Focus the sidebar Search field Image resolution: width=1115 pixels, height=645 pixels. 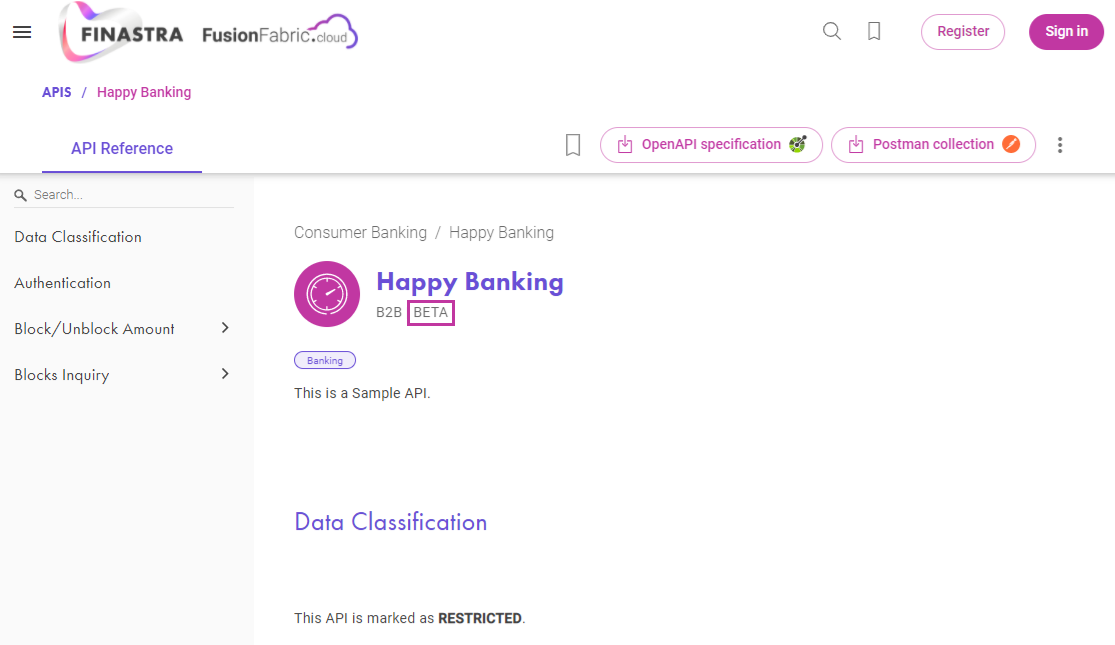tap(124, 195)
